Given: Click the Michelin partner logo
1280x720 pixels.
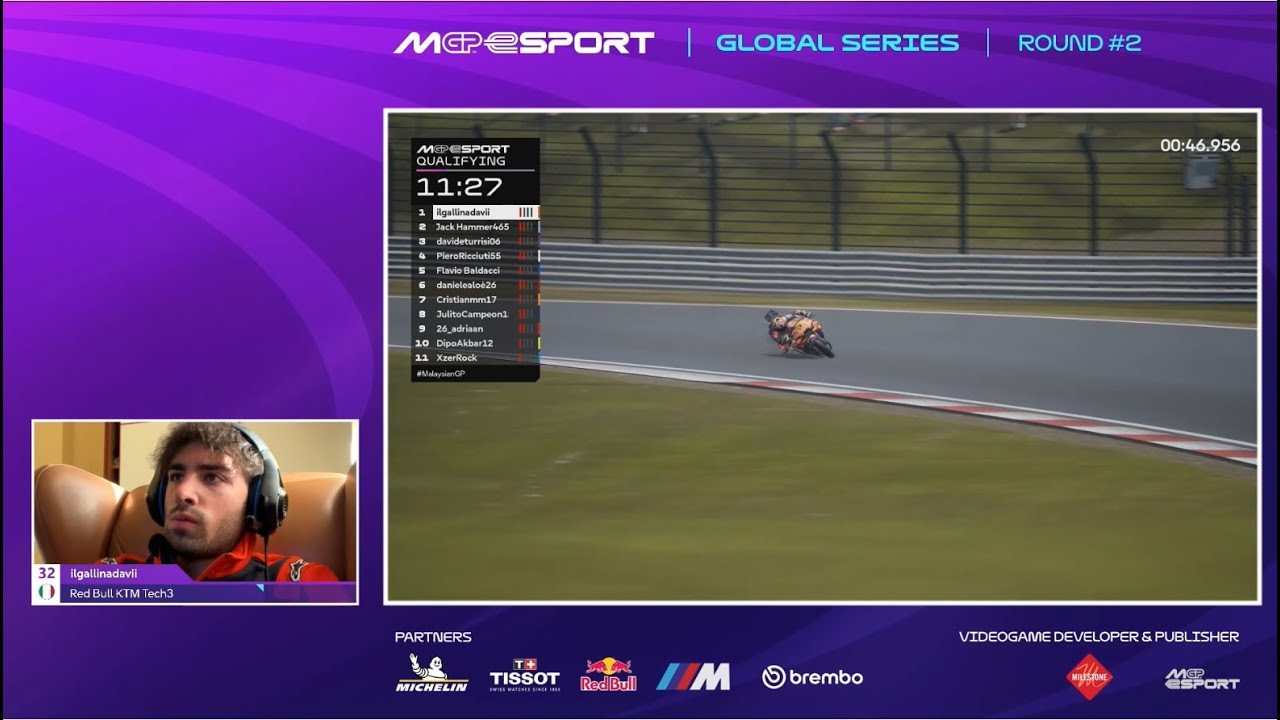Looking at the screenshot, I should point(432,673).
